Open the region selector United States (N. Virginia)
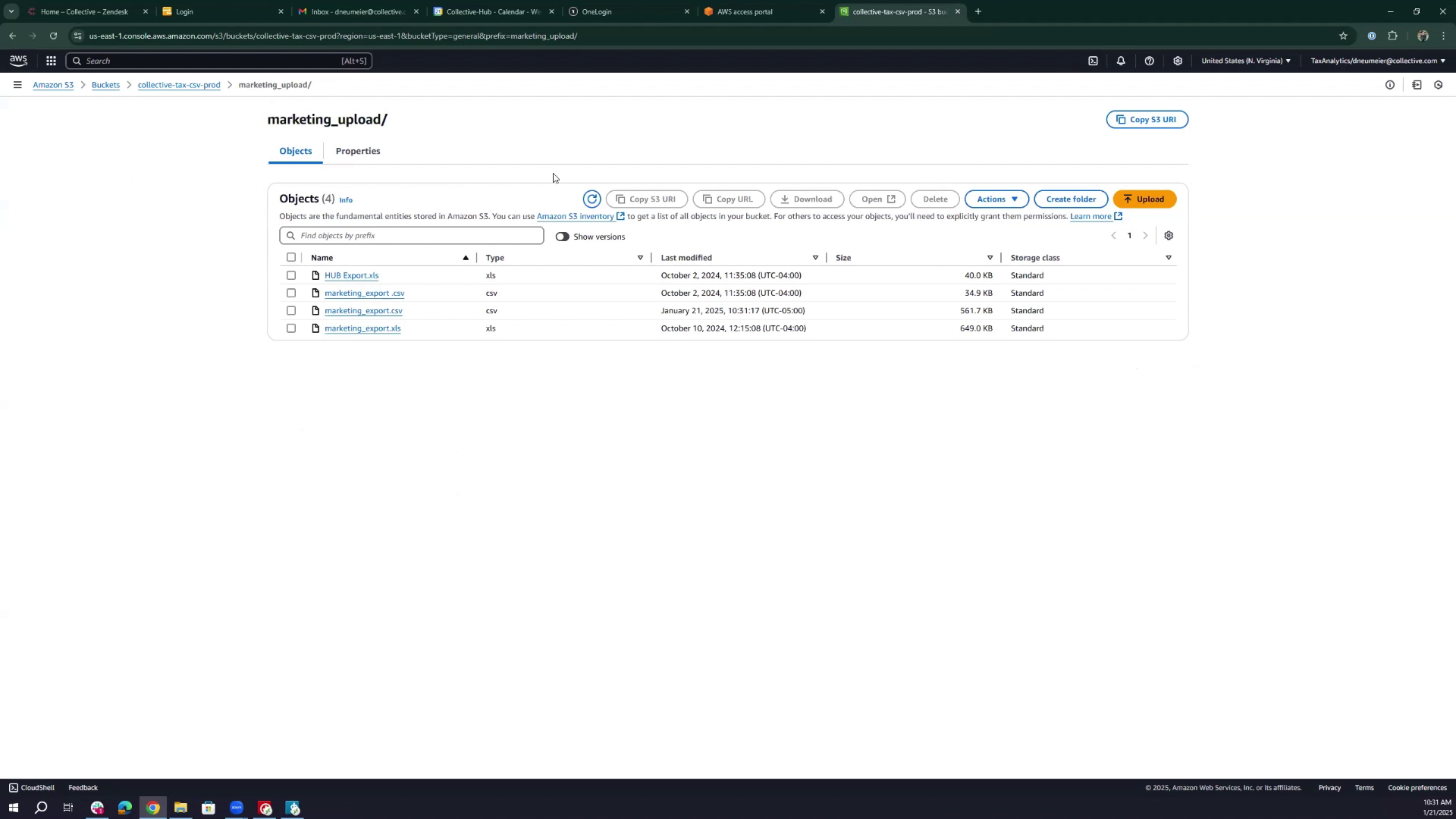Image resolution: width=1456 pixels, height=819 pixels. point(1245,61)
